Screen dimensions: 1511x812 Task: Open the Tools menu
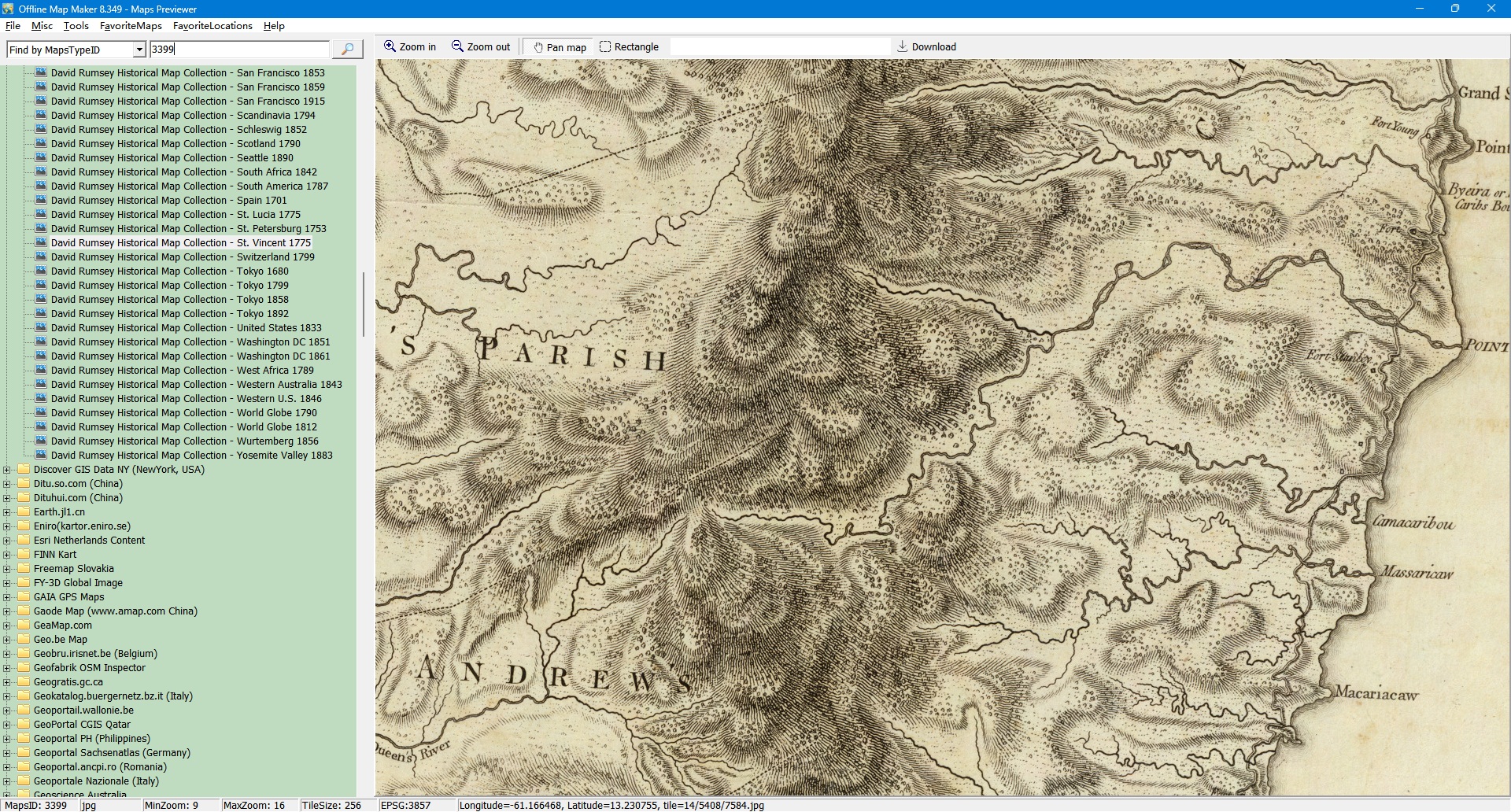pyautogui.click(x=76, y=26)
